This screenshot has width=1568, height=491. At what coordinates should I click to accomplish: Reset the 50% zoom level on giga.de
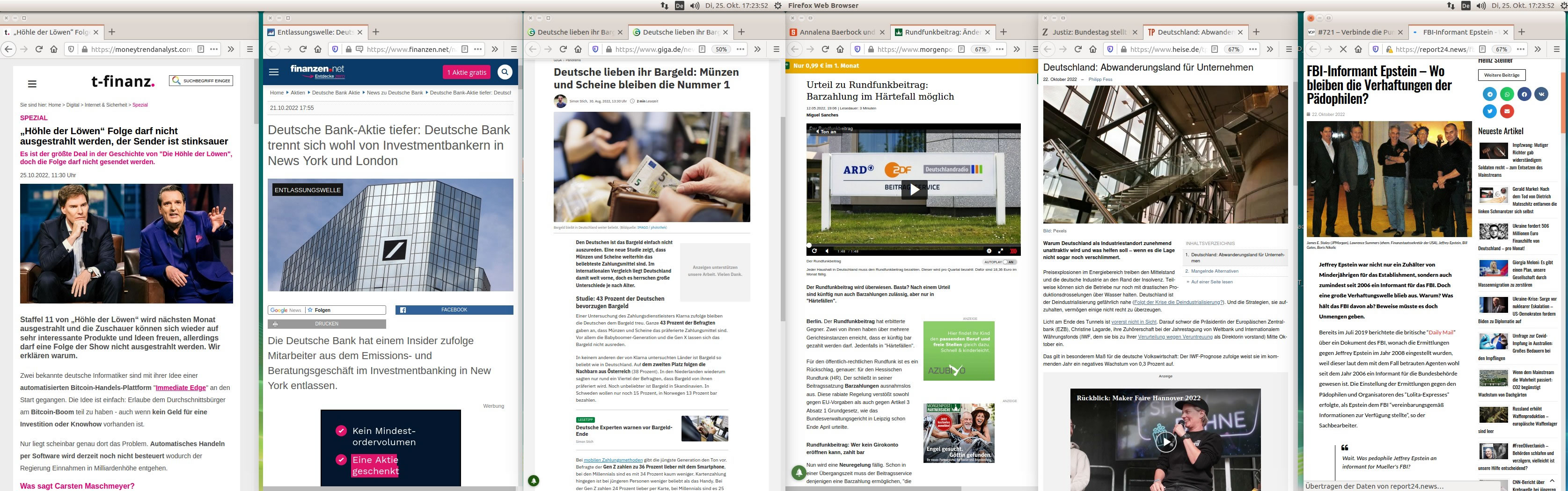point(721,49)
